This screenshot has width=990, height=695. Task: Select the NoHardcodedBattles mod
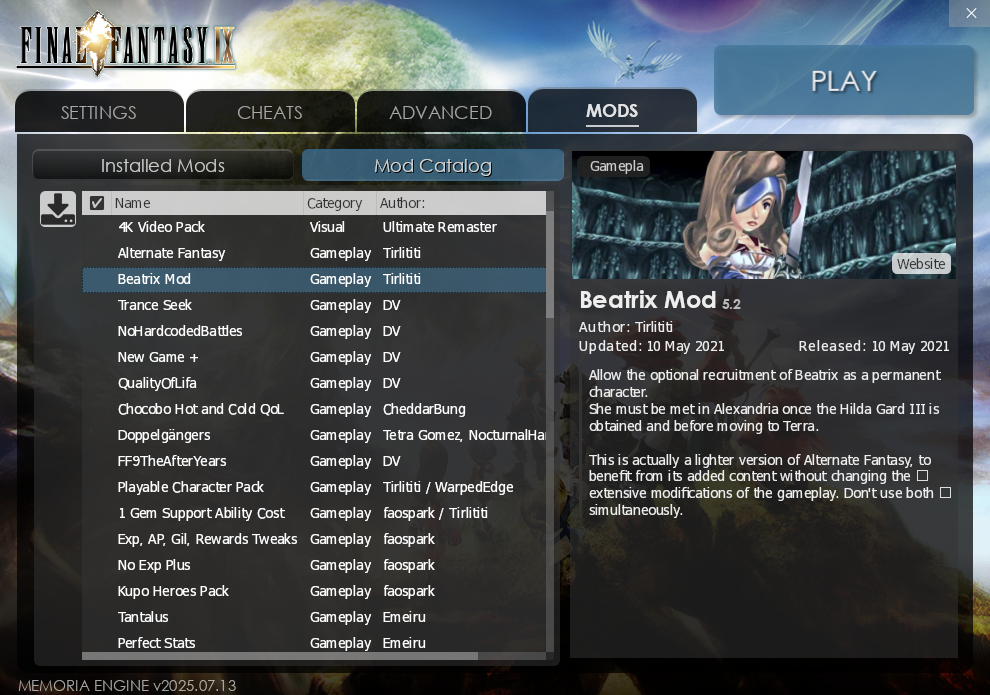tap(314, 331)
